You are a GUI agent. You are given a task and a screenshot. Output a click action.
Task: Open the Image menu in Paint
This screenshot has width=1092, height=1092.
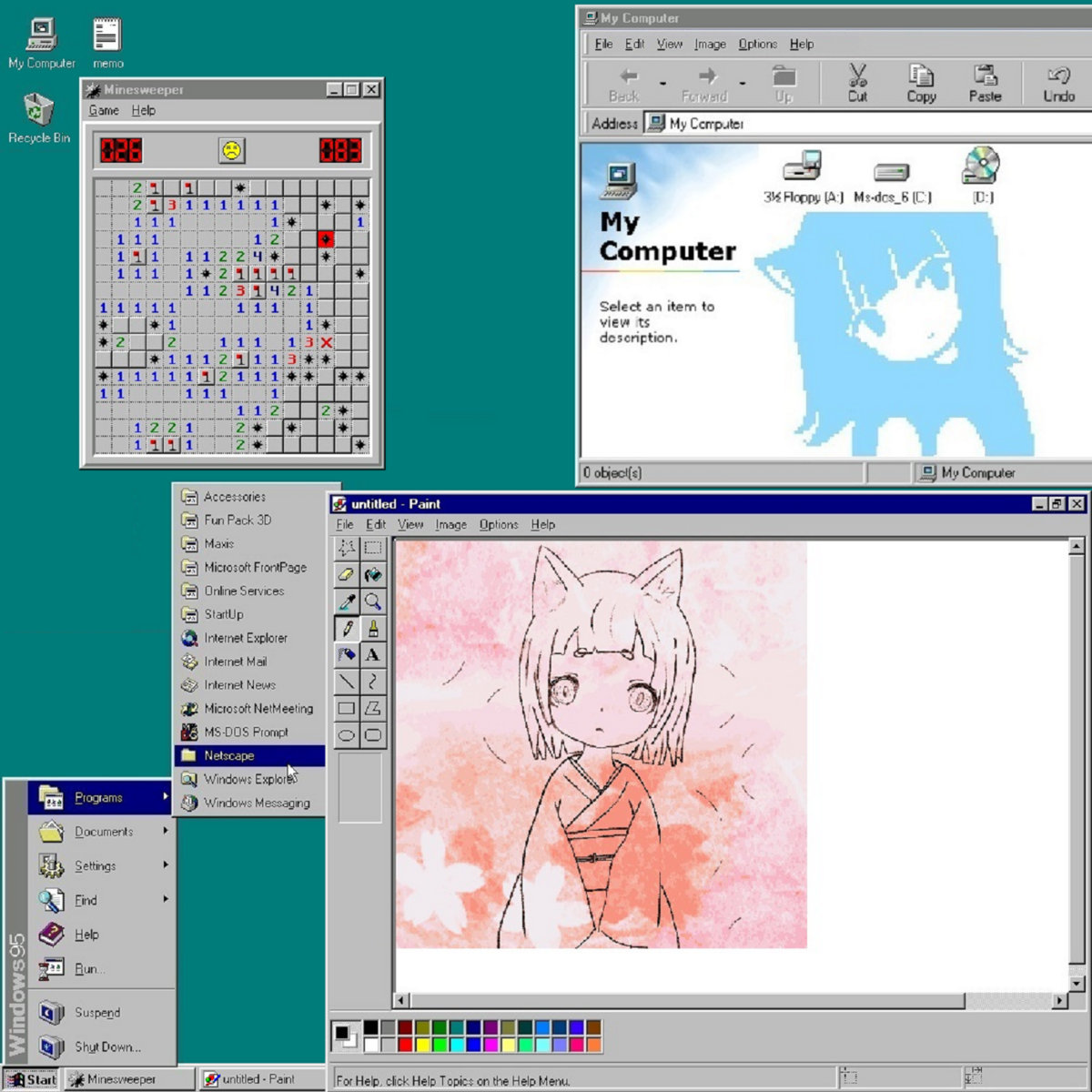tap(450, 525)
